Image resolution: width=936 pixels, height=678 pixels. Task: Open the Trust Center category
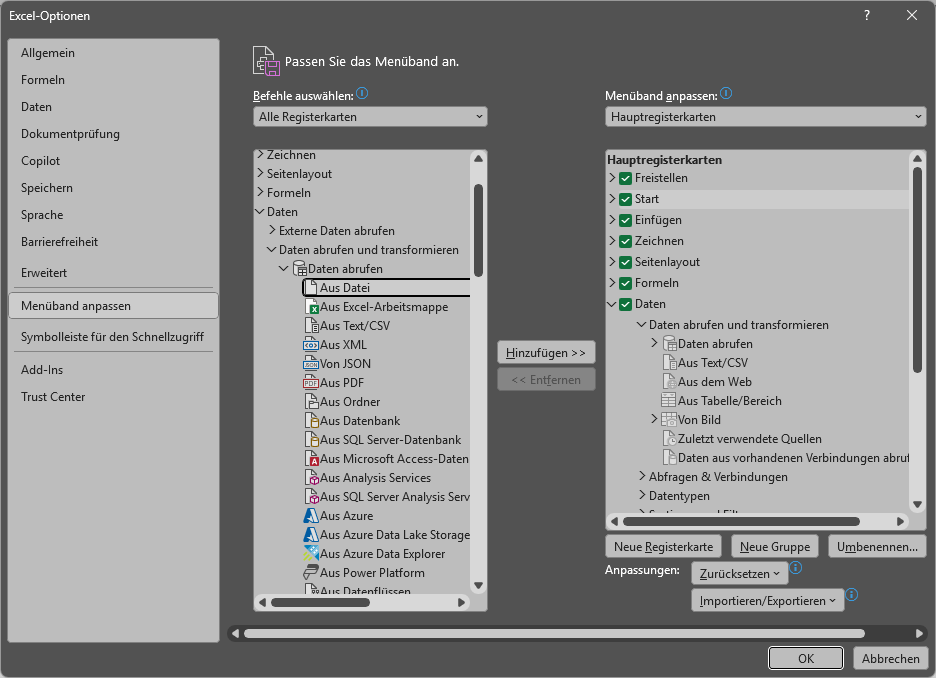click(x=113, y=397)
